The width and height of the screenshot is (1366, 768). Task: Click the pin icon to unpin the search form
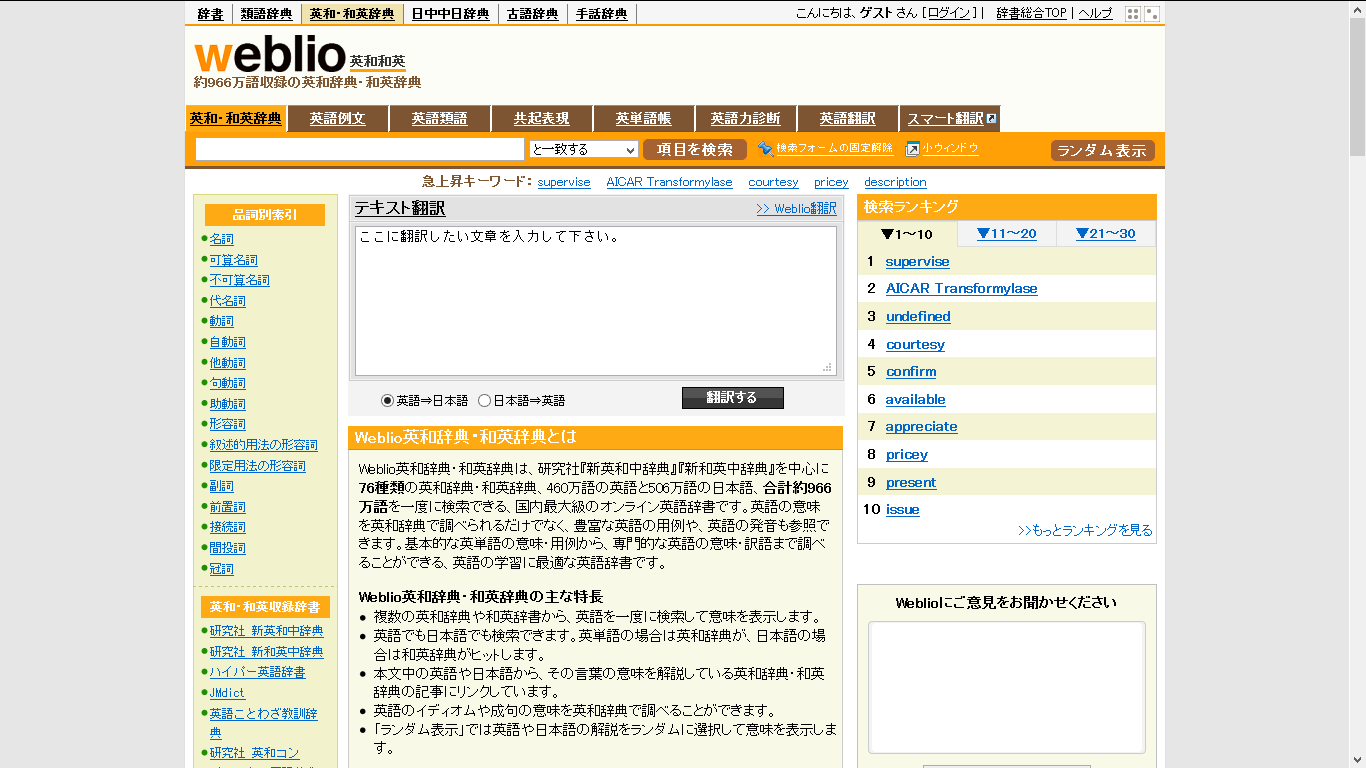766,149
